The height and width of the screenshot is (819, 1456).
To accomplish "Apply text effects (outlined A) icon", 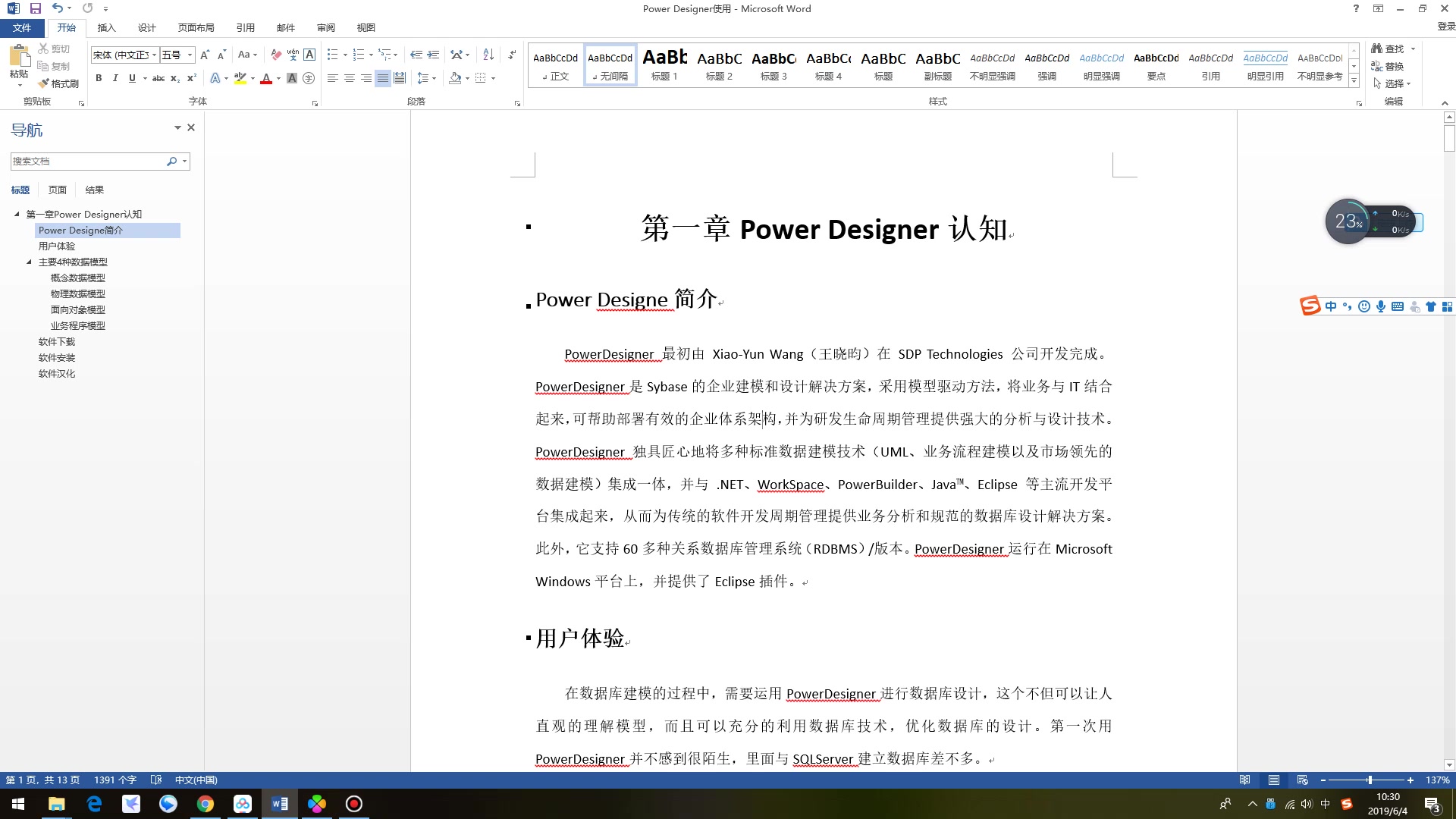I will (x=215, y=78).
